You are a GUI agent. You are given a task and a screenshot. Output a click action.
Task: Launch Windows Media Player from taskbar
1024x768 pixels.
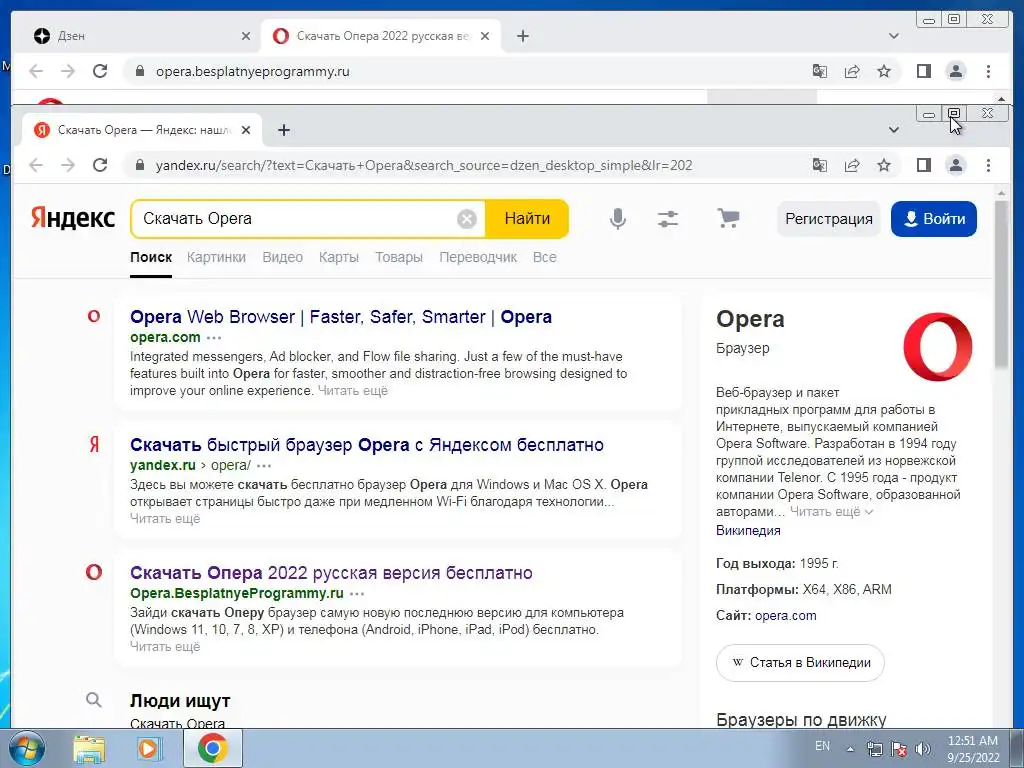(x=150, y=748)
